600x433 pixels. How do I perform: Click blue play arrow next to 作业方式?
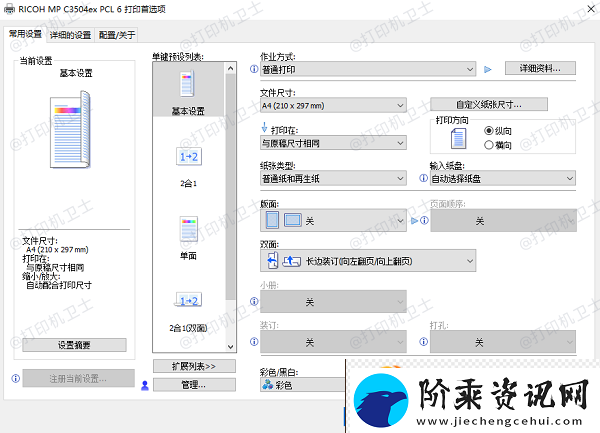tap(488, 70)
